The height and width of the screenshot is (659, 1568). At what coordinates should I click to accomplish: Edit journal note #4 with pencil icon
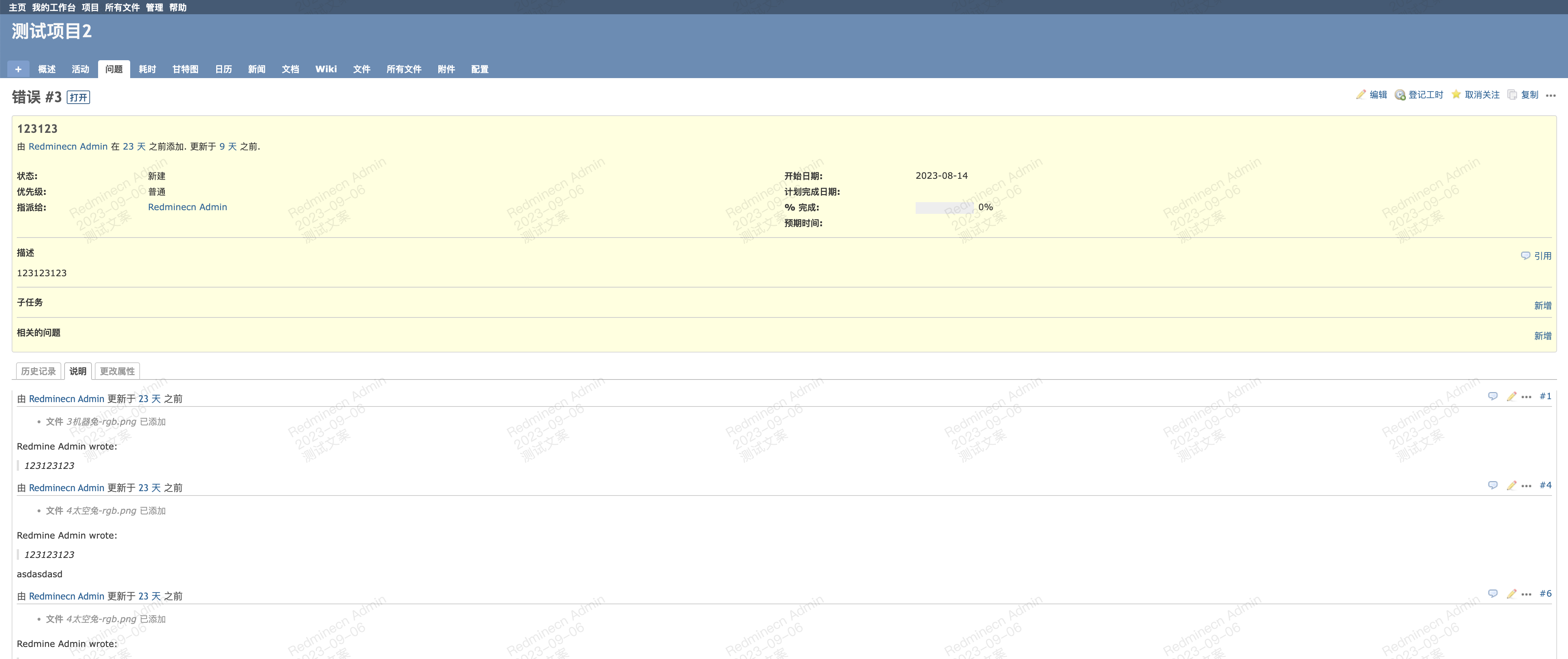[1511, 485]
